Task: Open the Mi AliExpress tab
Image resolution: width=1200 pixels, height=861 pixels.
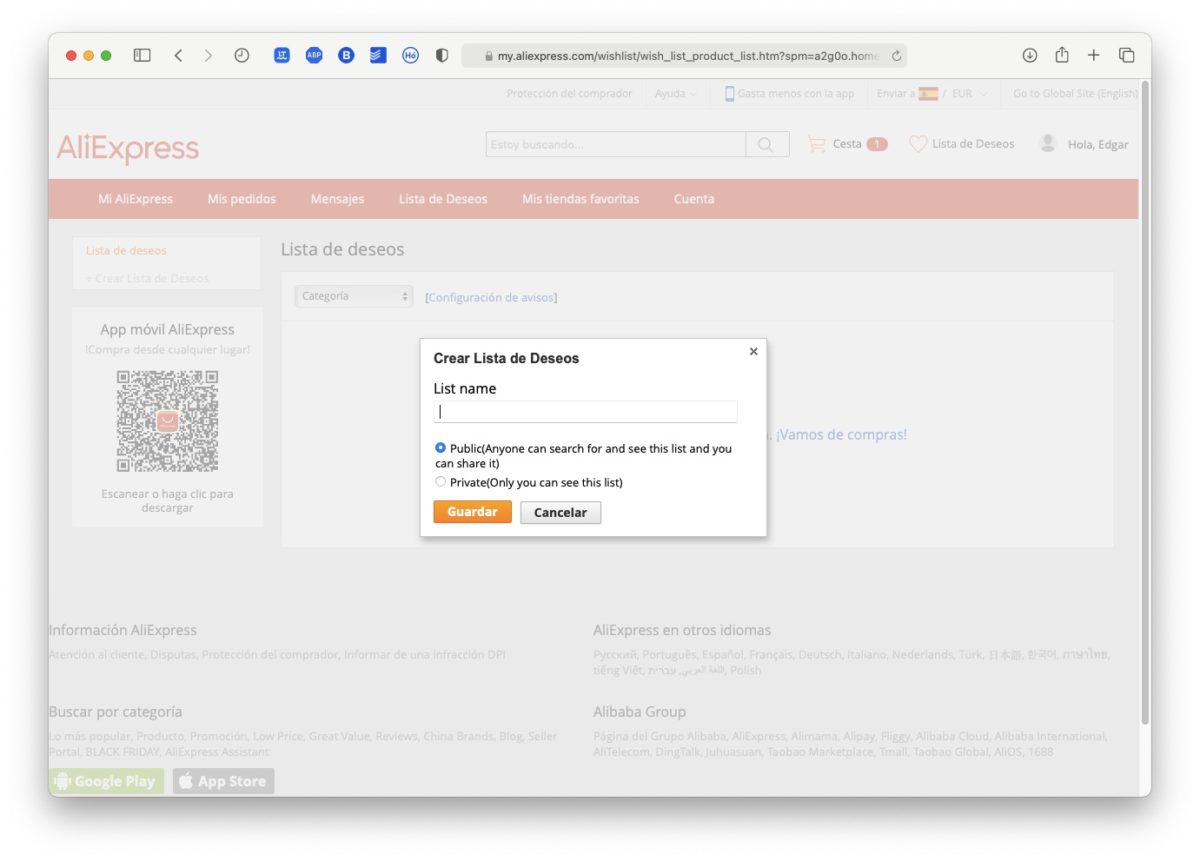Action: point(135,199)
